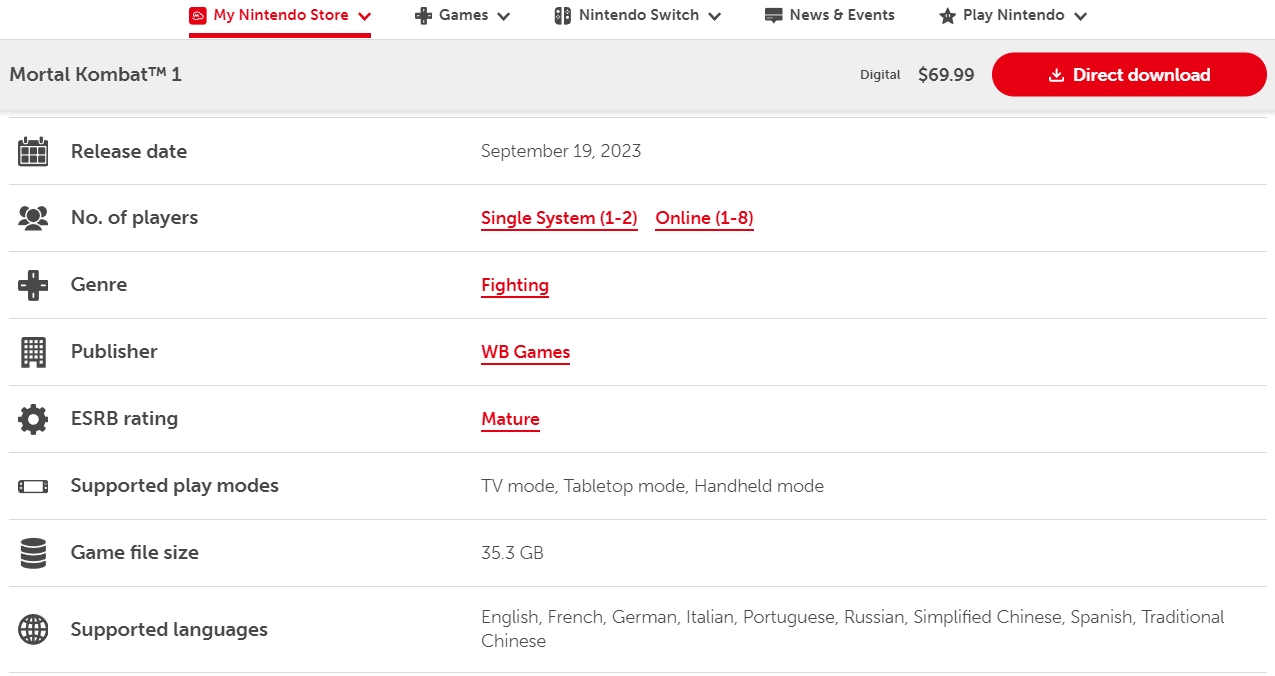Click the Supported languages label
The height and width of the screenshot is (676, 1275).
point(169,630)
